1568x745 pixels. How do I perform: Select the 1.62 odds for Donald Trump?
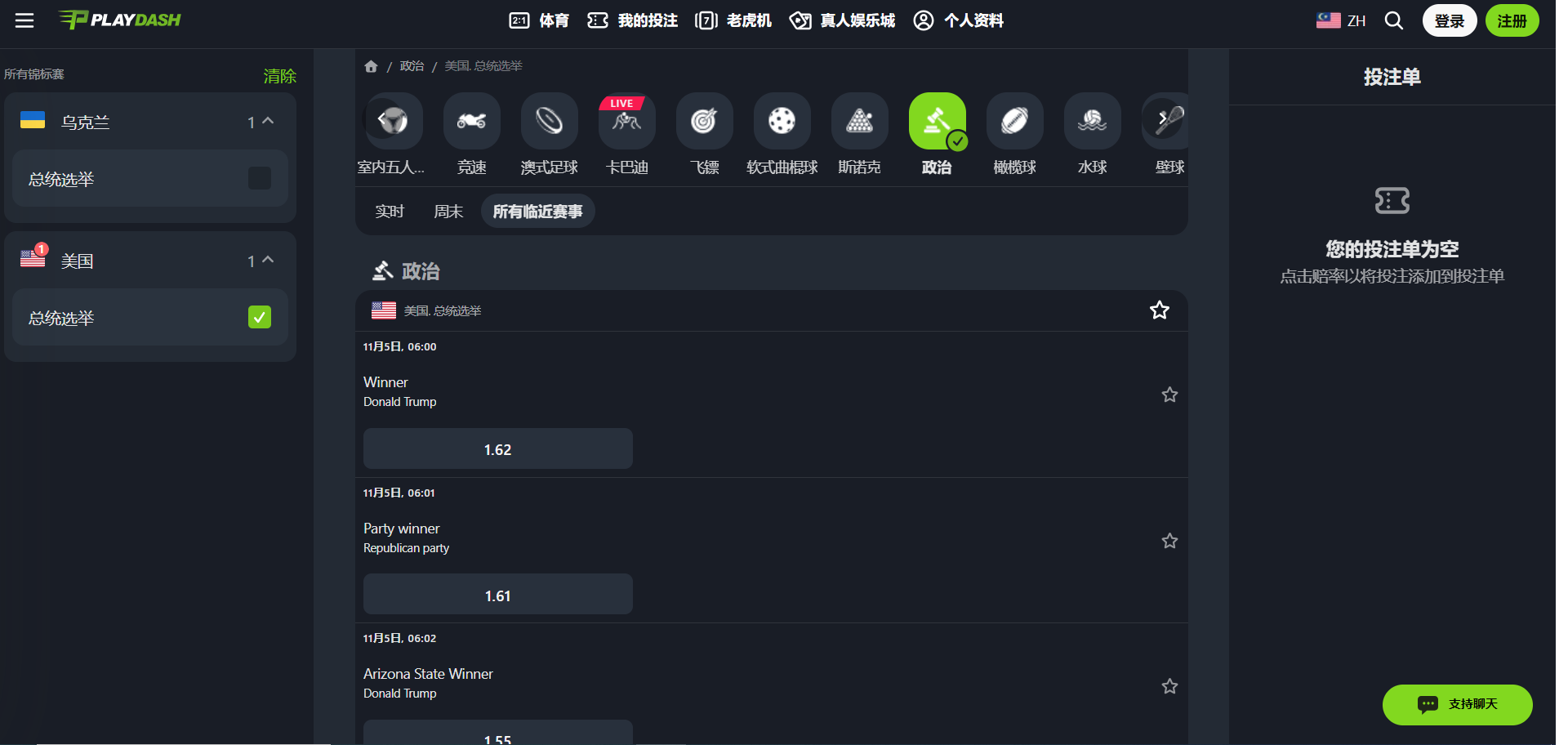[x=497, y=449]
